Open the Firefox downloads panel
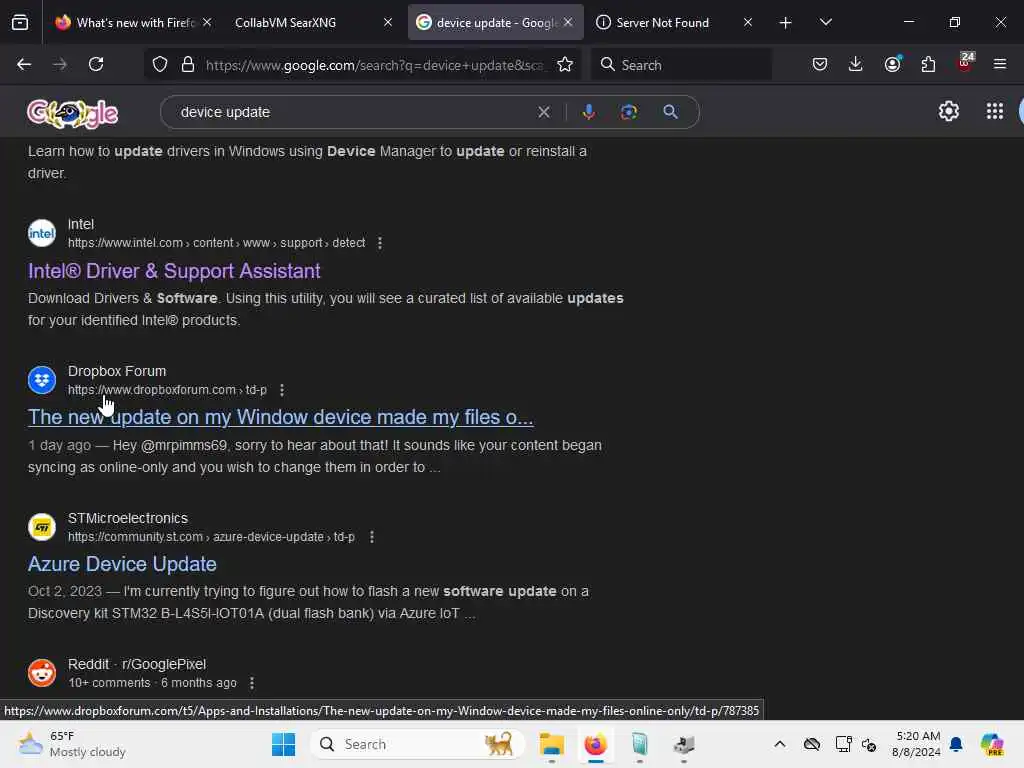 pyautogui.click(x=856, y=64)
